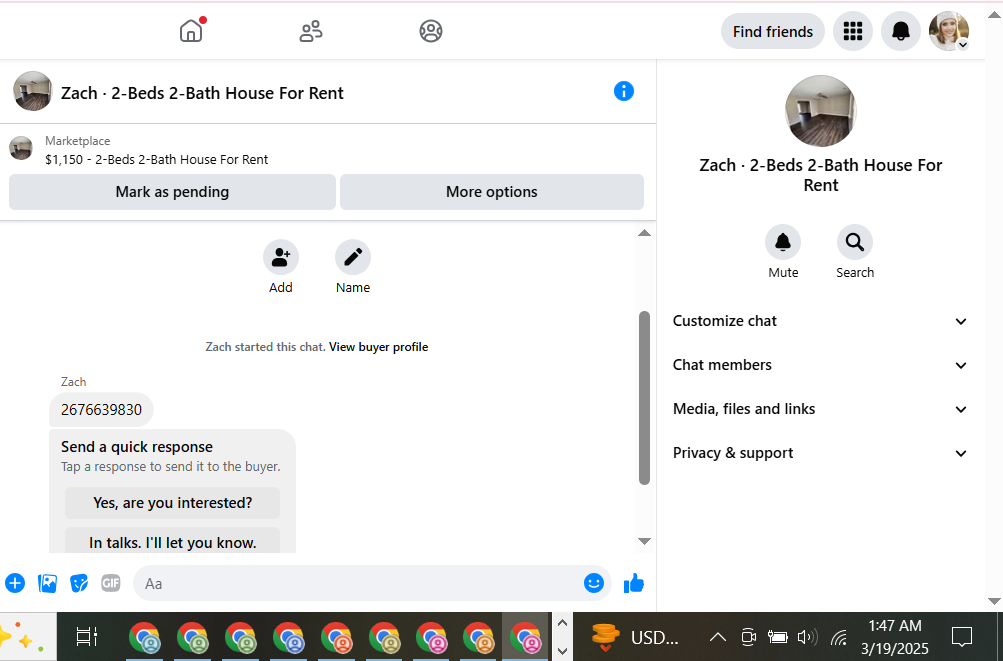Click the page scrollbar down arrow

coord(994,601)
